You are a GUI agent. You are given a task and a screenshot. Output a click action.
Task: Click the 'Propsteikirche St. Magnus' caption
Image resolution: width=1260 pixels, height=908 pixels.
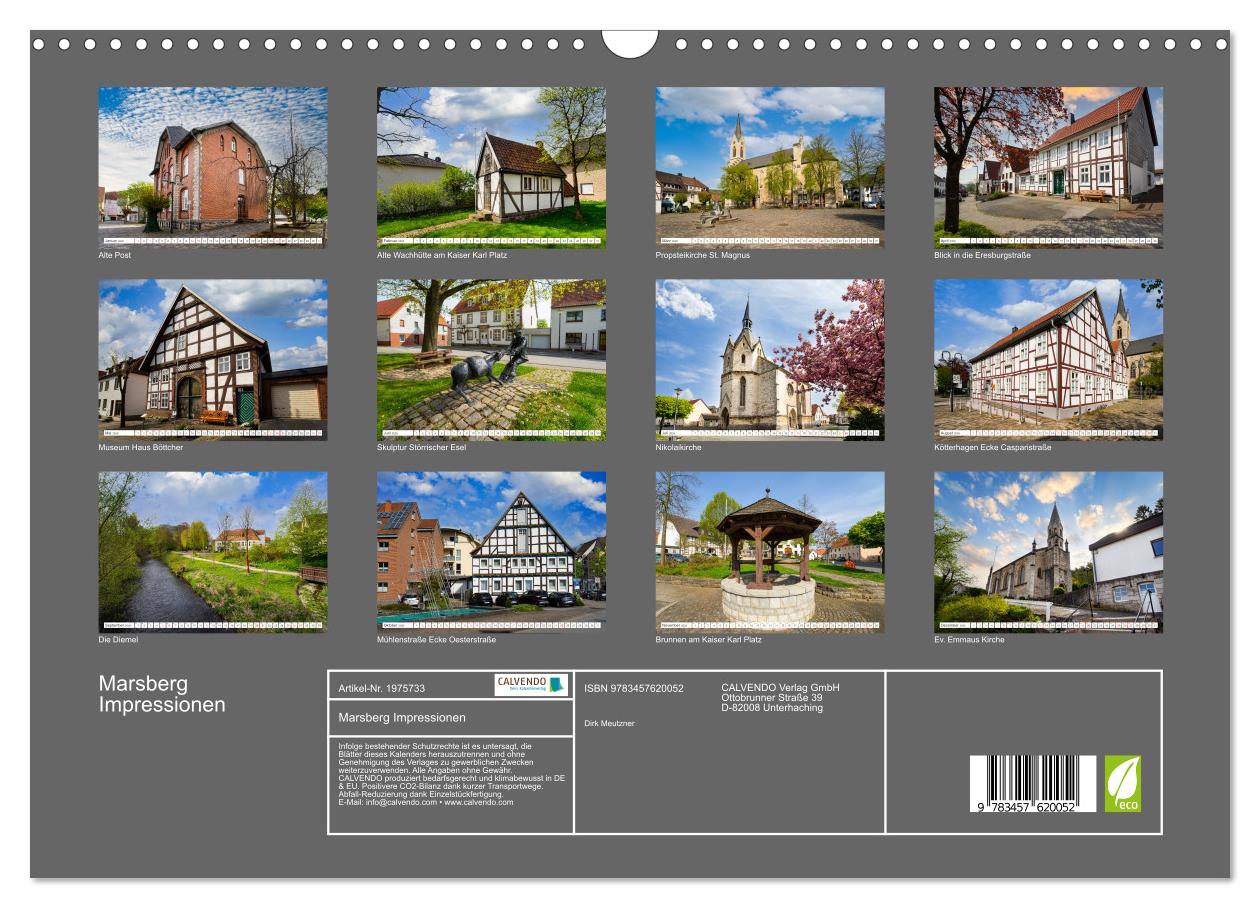(x=703, y=255)
